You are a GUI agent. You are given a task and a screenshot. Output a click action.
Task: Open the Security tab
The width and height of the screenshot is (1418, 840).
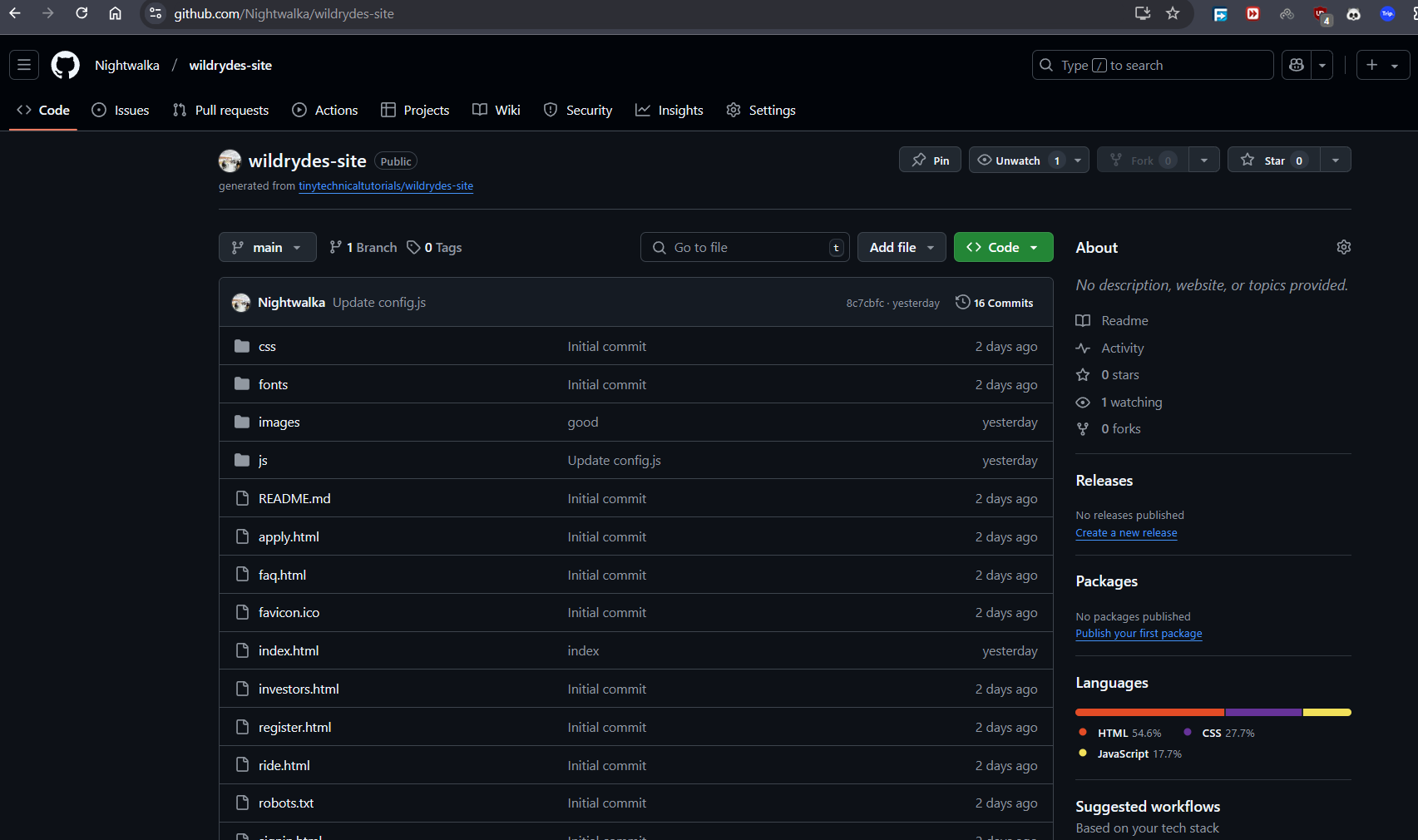[578, 110]
